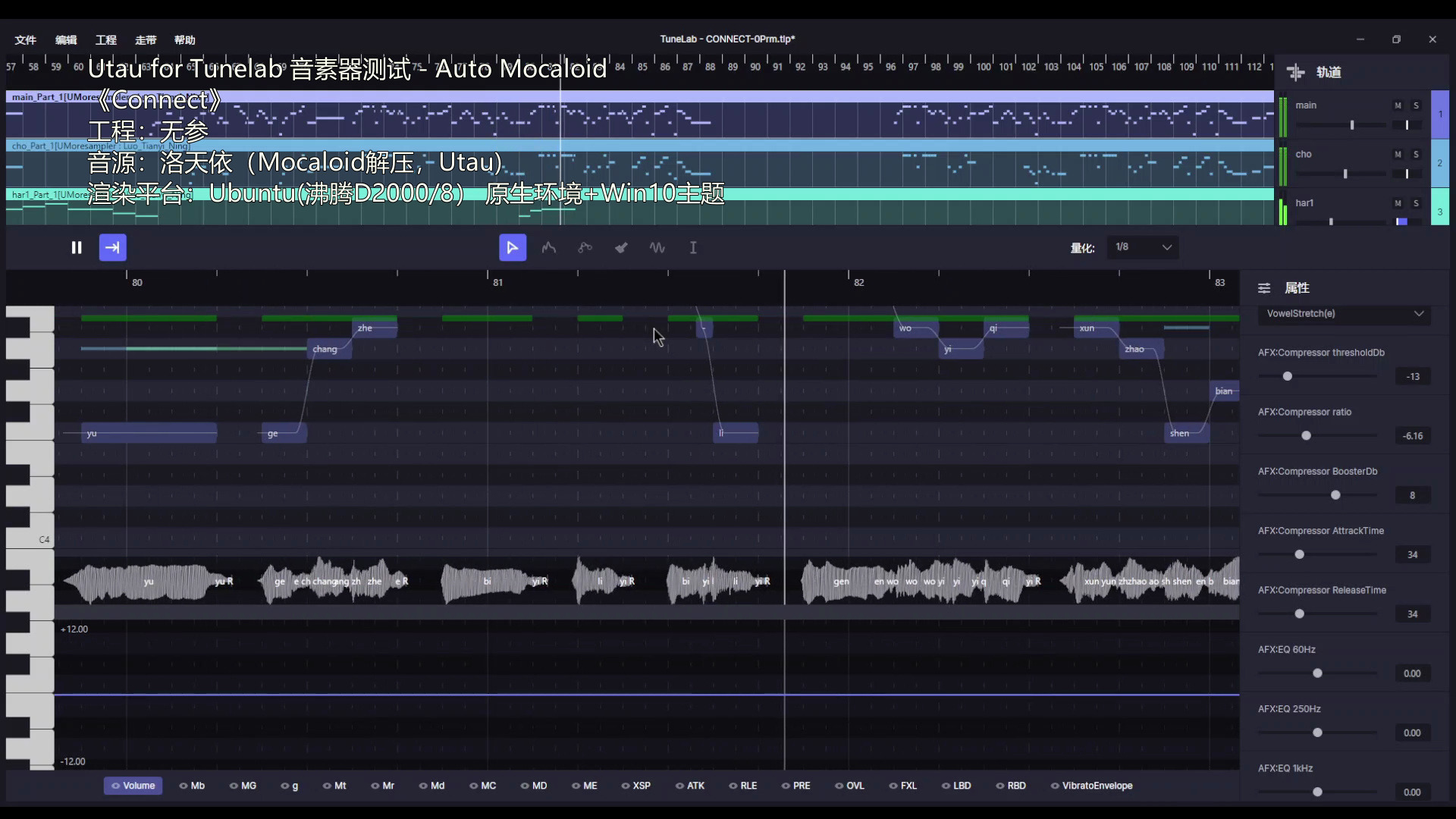Open the 编辑 menu
The height and width of the screenshot is (819, 1456).
66,40
